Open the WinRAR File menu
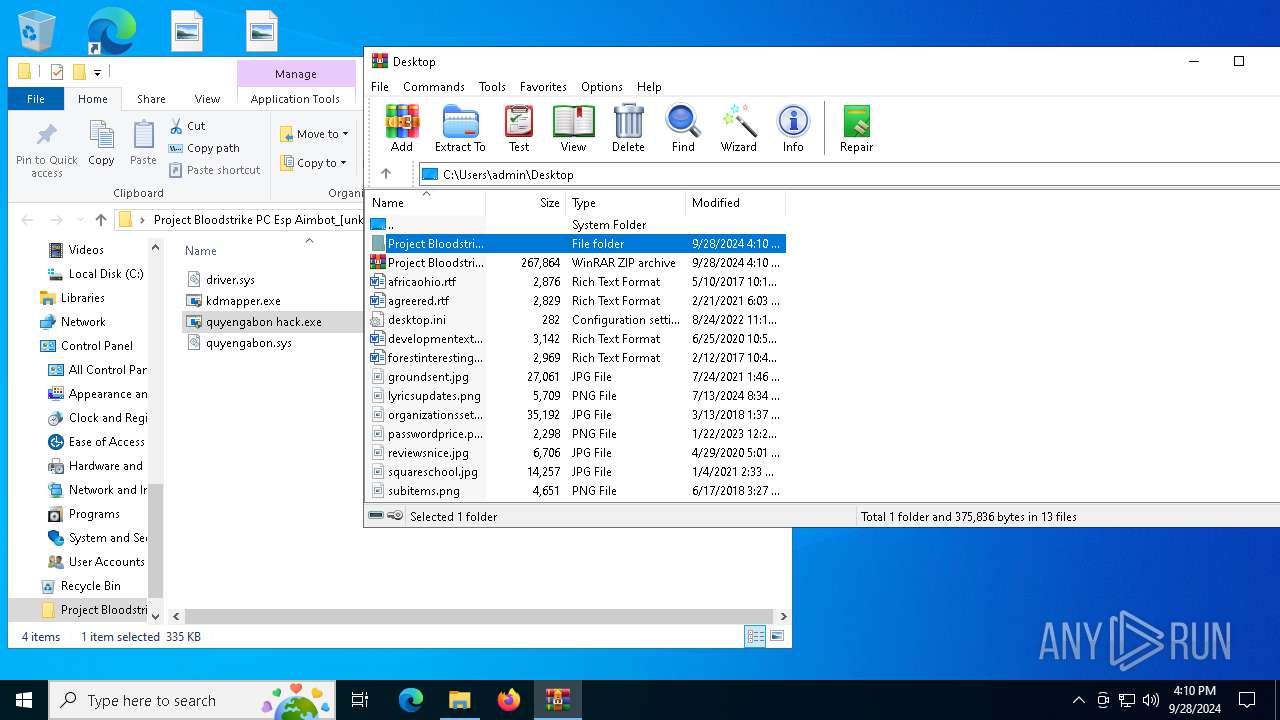 (x=380, y=87)
